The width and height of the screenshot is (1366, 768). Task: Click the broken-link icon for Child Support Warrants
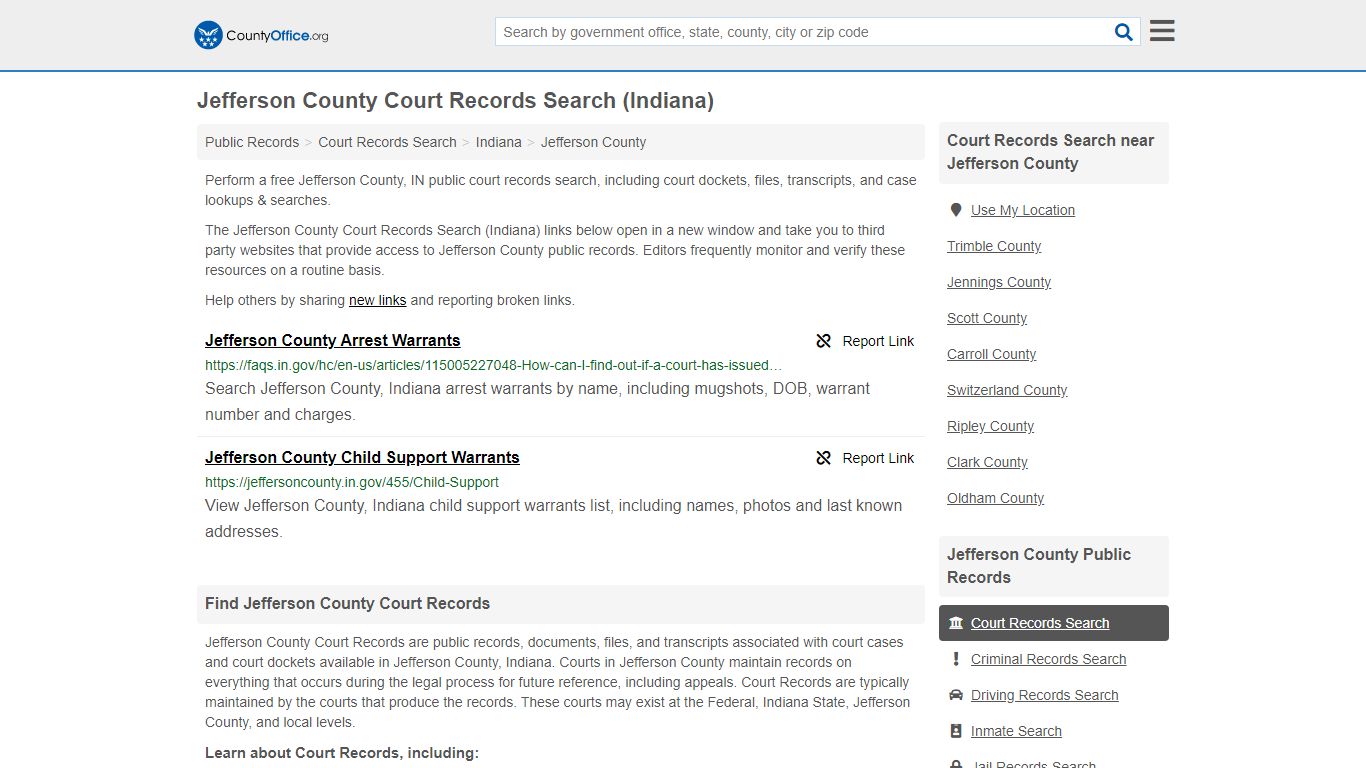[824, 458]
